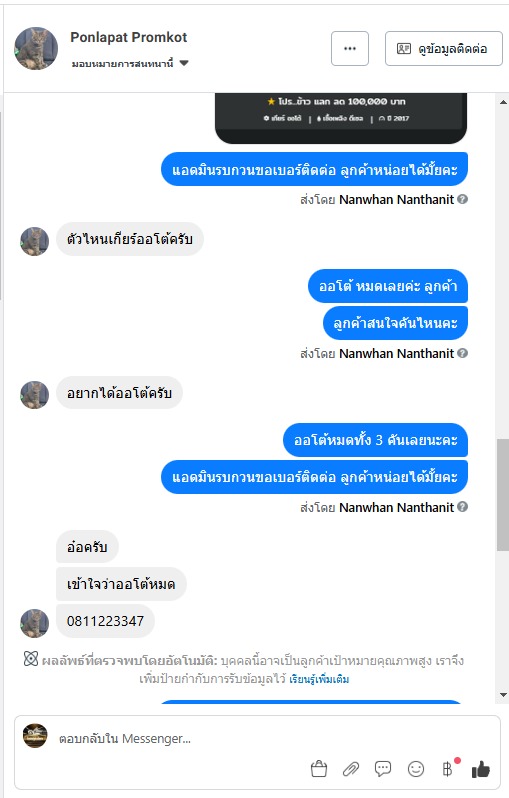Click the shopping bag icon in composer
Screen dimensions: 509x798
tap(319, 769)
